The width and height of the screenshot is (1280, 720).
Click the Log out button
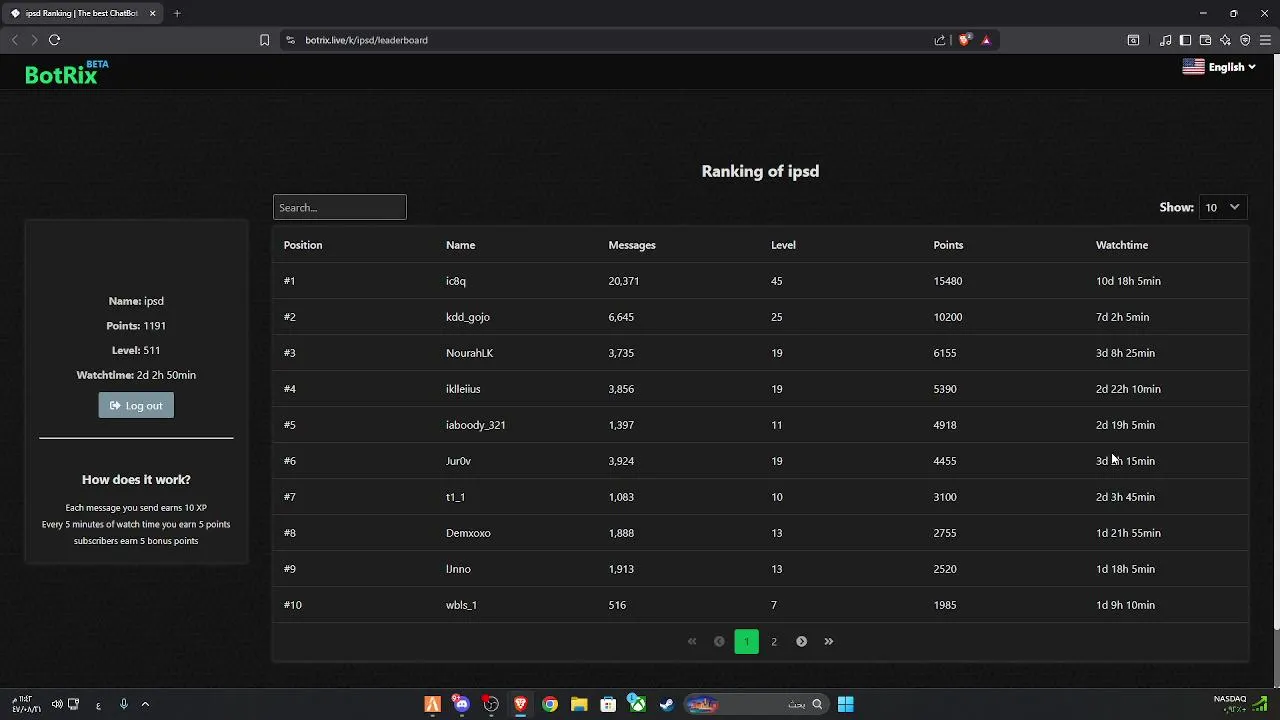(x=136, y=405)
